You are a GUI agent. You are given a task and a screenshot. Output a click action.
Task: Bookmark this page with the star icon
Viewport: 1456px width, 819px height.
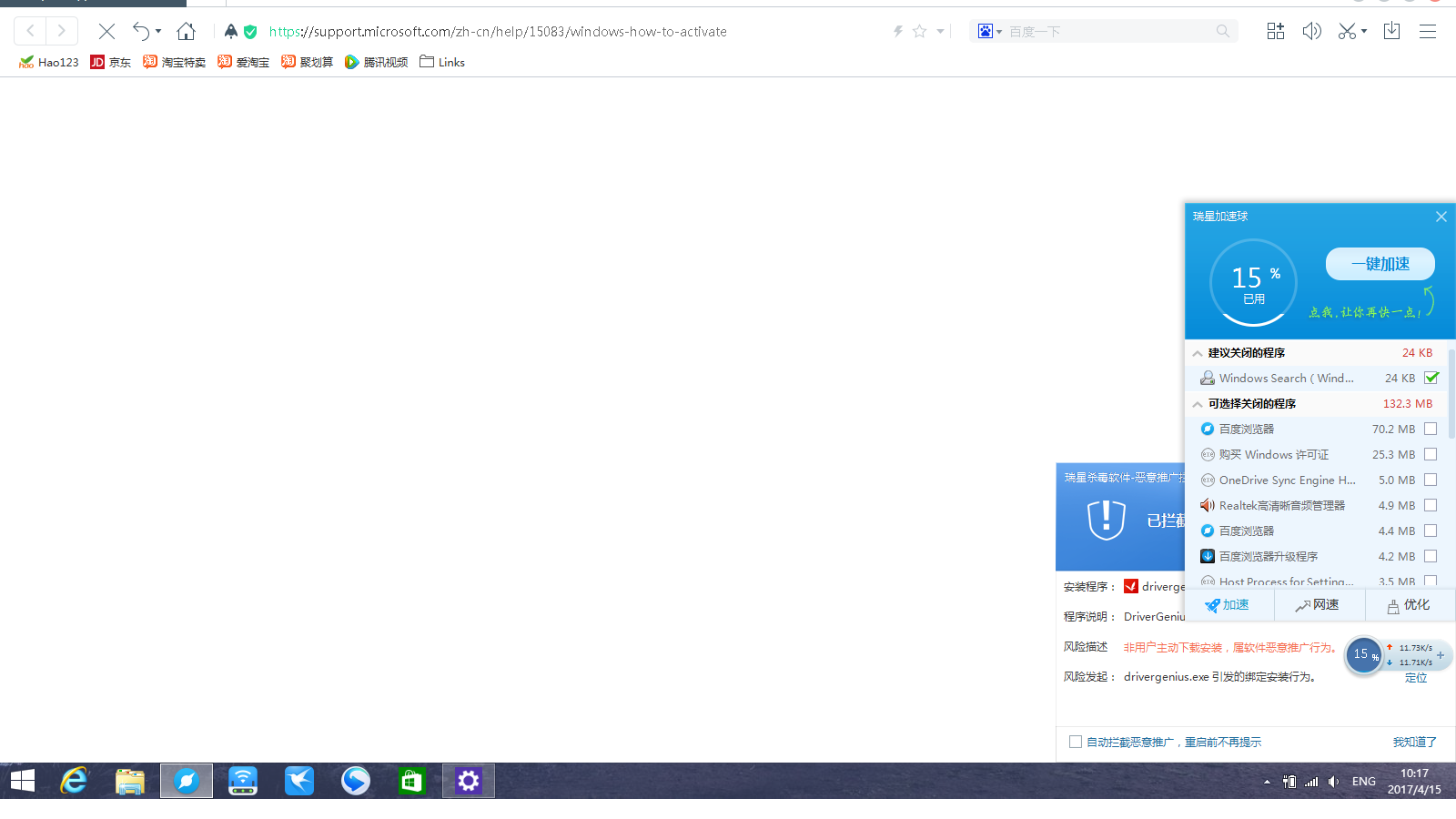pyautogui.click(x=919, y=31)
